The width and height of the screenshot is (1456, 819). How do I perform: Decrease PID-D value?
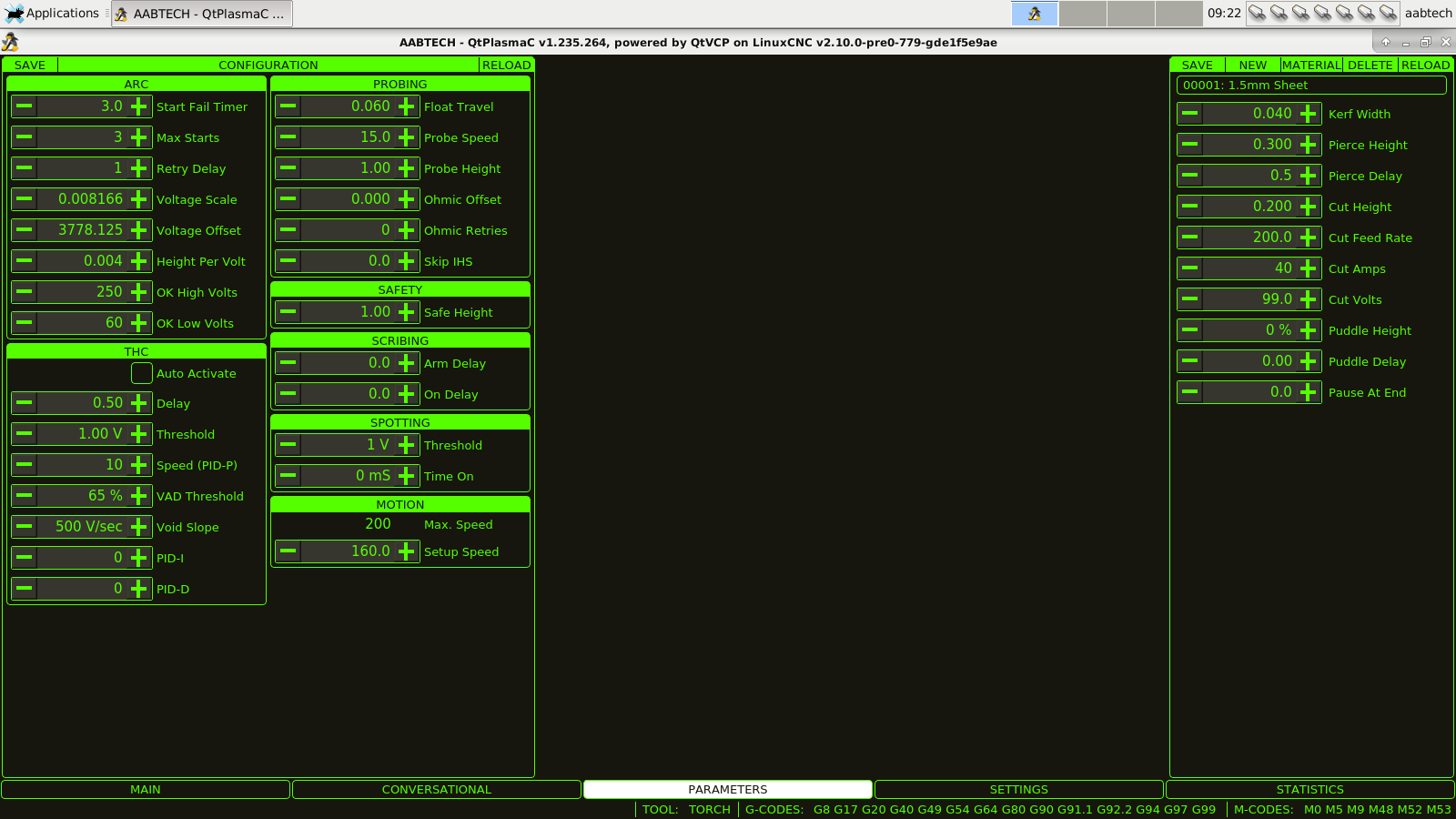25,589
